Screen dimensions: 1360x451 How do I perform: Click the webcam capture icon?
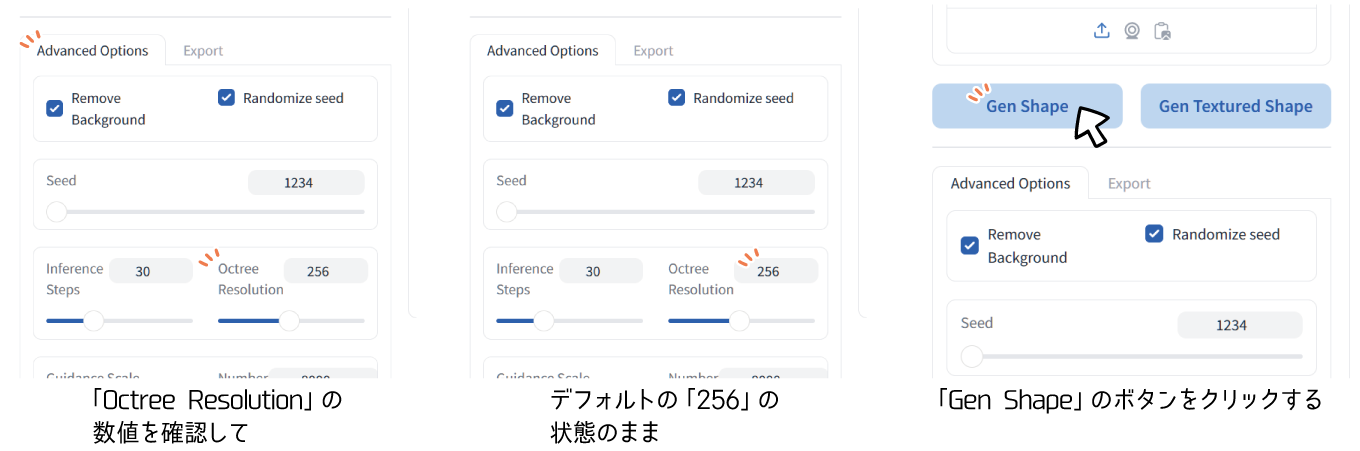coord(1131,31)
